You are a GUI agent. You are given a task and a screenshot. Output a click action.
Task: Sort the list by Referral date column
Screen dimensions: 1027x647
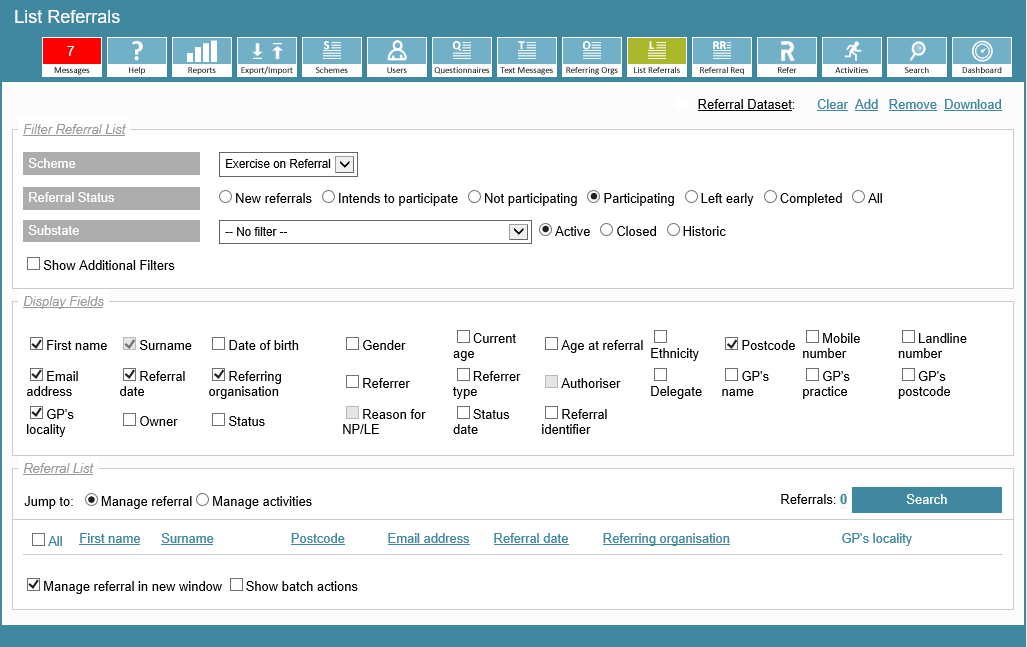click(531, 538)
